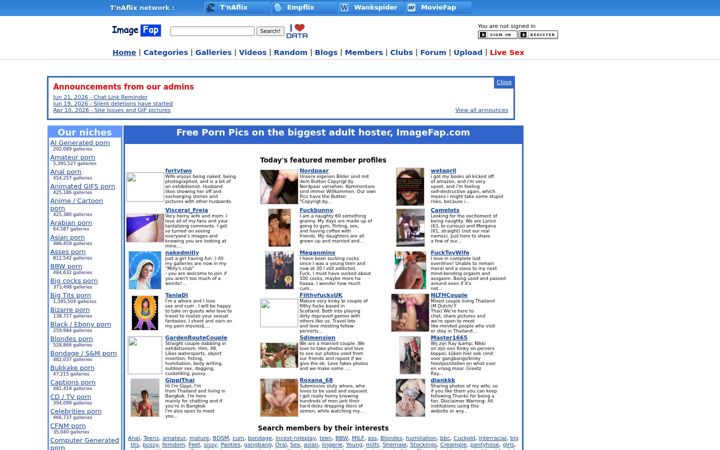Open T'nAflix in the network bar
The width and height of the screenshot is (720, 450).
237,7
